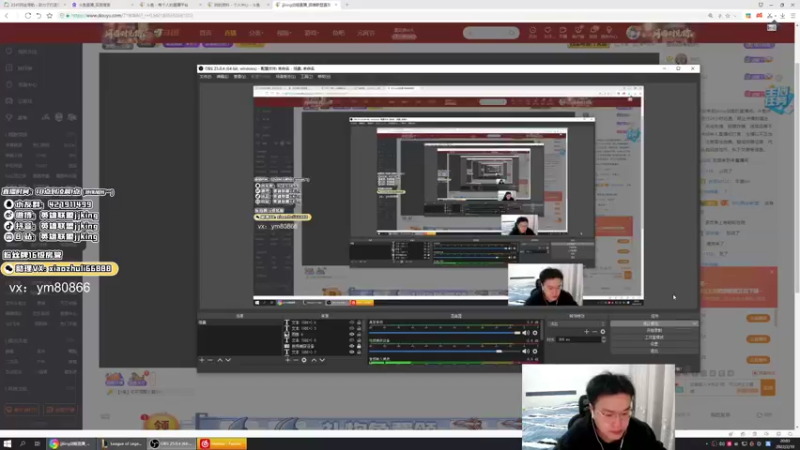Go to Douyu 首页 nav link

click(x=206, y=33)
